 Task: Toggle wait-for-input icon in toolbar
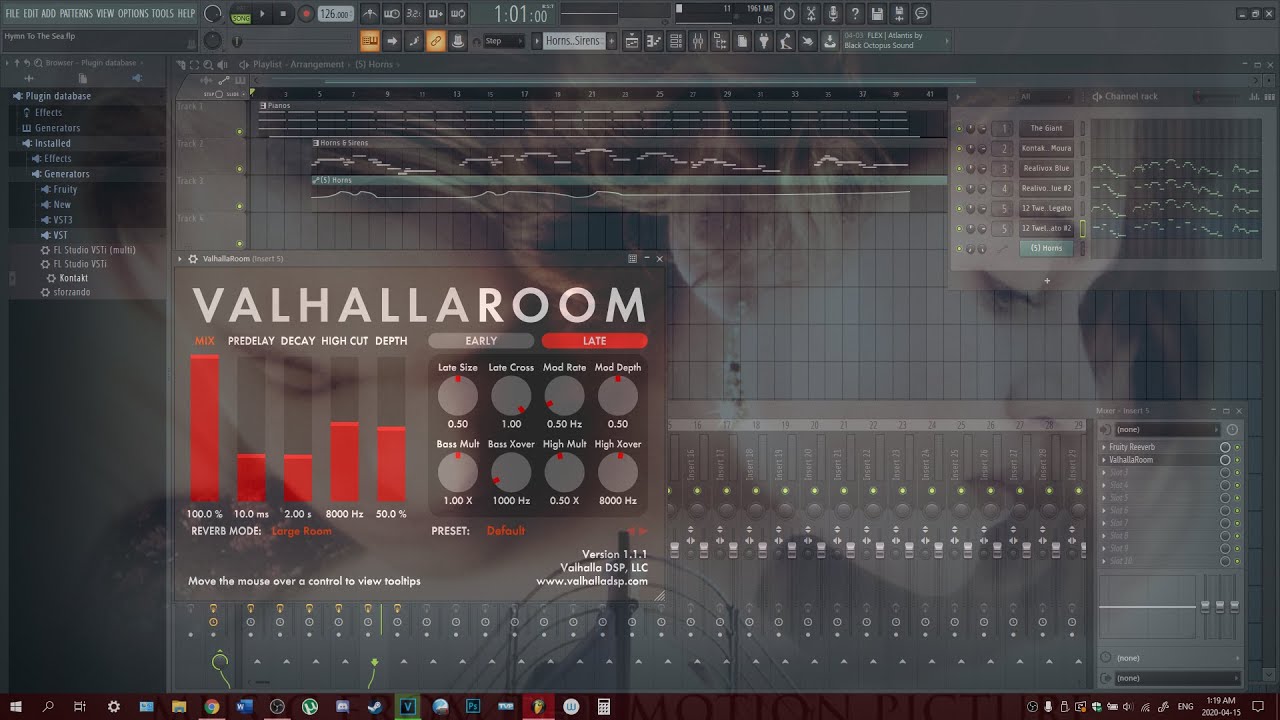tap(392, 14)
